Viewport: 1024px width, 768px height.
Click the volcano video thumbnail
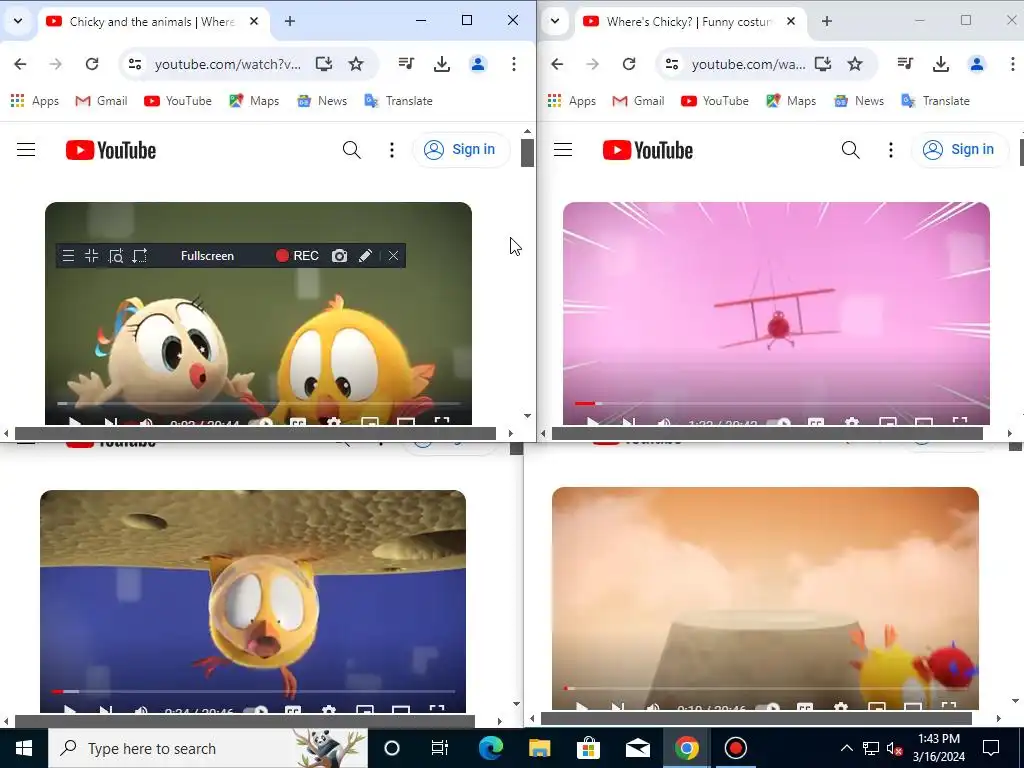[765, 598]
